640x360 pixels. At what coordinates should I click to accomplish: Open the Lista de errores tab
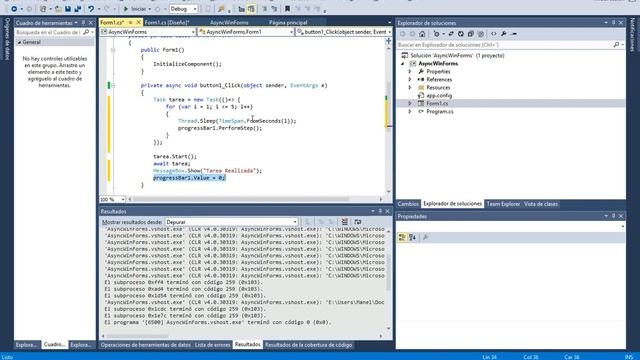(212, 345)
